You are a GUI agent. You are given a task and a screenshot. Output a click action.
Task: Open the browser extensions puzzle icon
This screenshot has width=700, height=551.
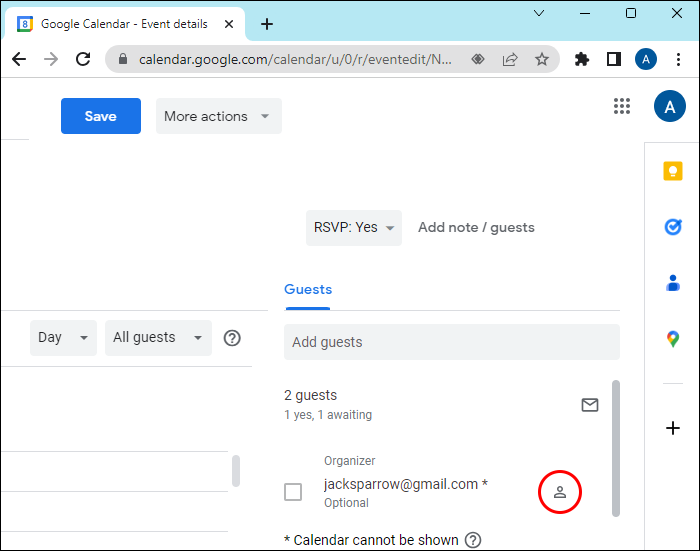click(582, 59)
